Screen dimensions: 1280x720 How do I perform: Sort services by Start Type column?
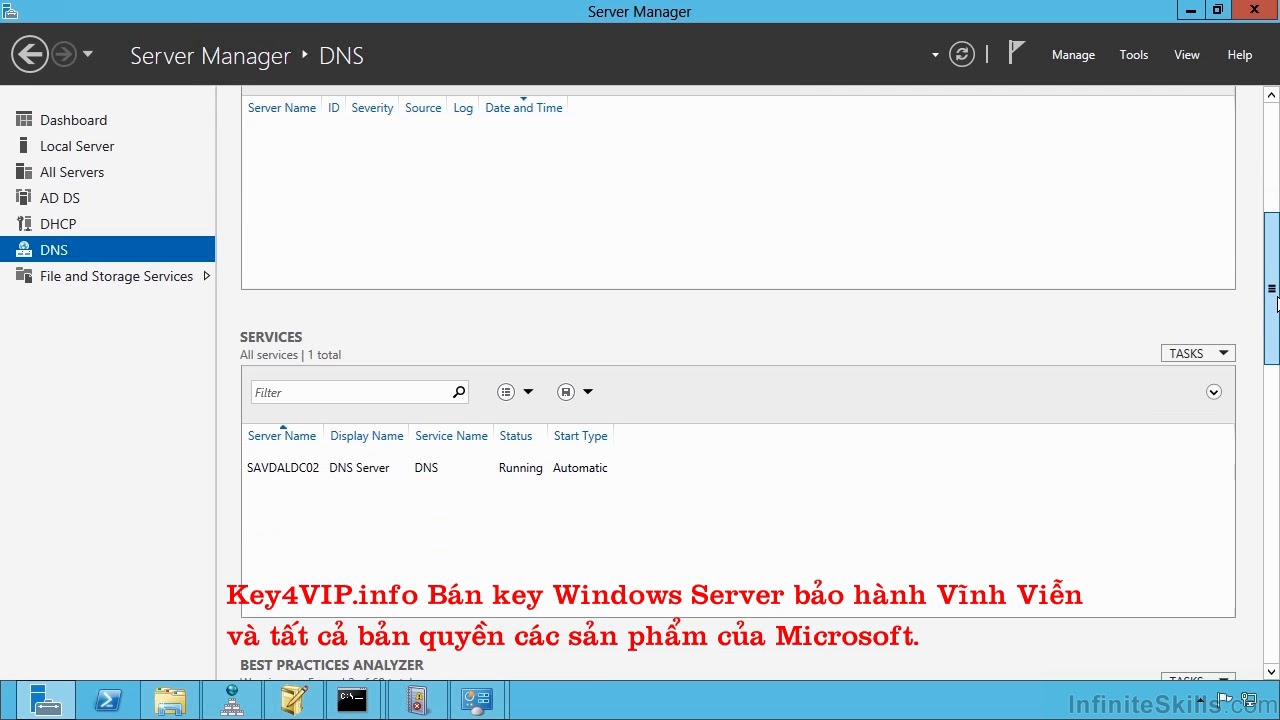tap(581, 436)
